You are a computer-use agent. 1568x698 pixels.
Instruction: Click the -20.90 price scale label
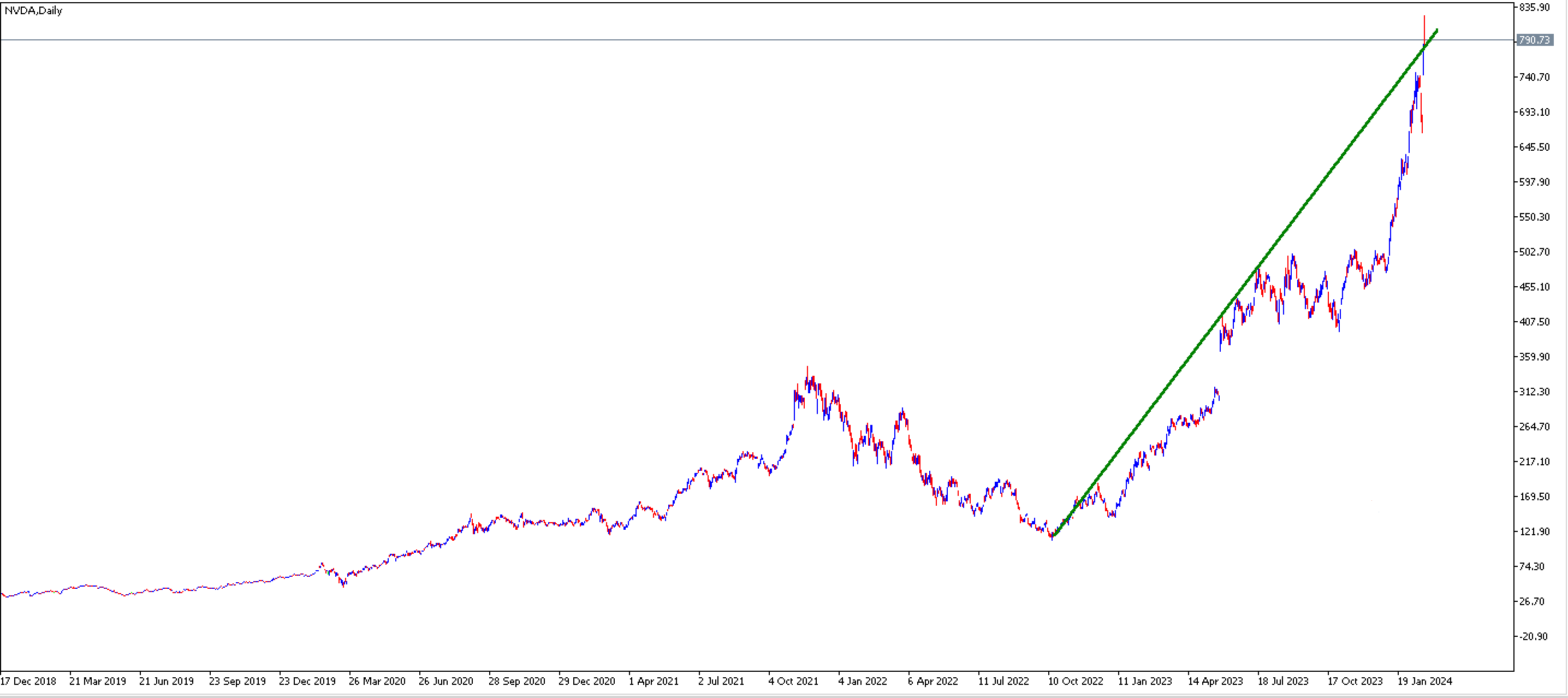[1534, 636]
